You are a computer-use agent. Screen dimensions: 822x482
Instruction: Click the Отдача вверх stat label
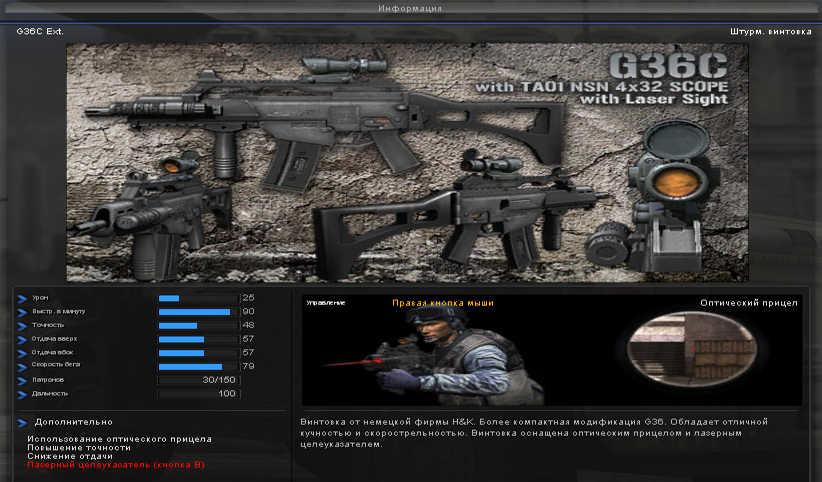click(x=55, y=339)
